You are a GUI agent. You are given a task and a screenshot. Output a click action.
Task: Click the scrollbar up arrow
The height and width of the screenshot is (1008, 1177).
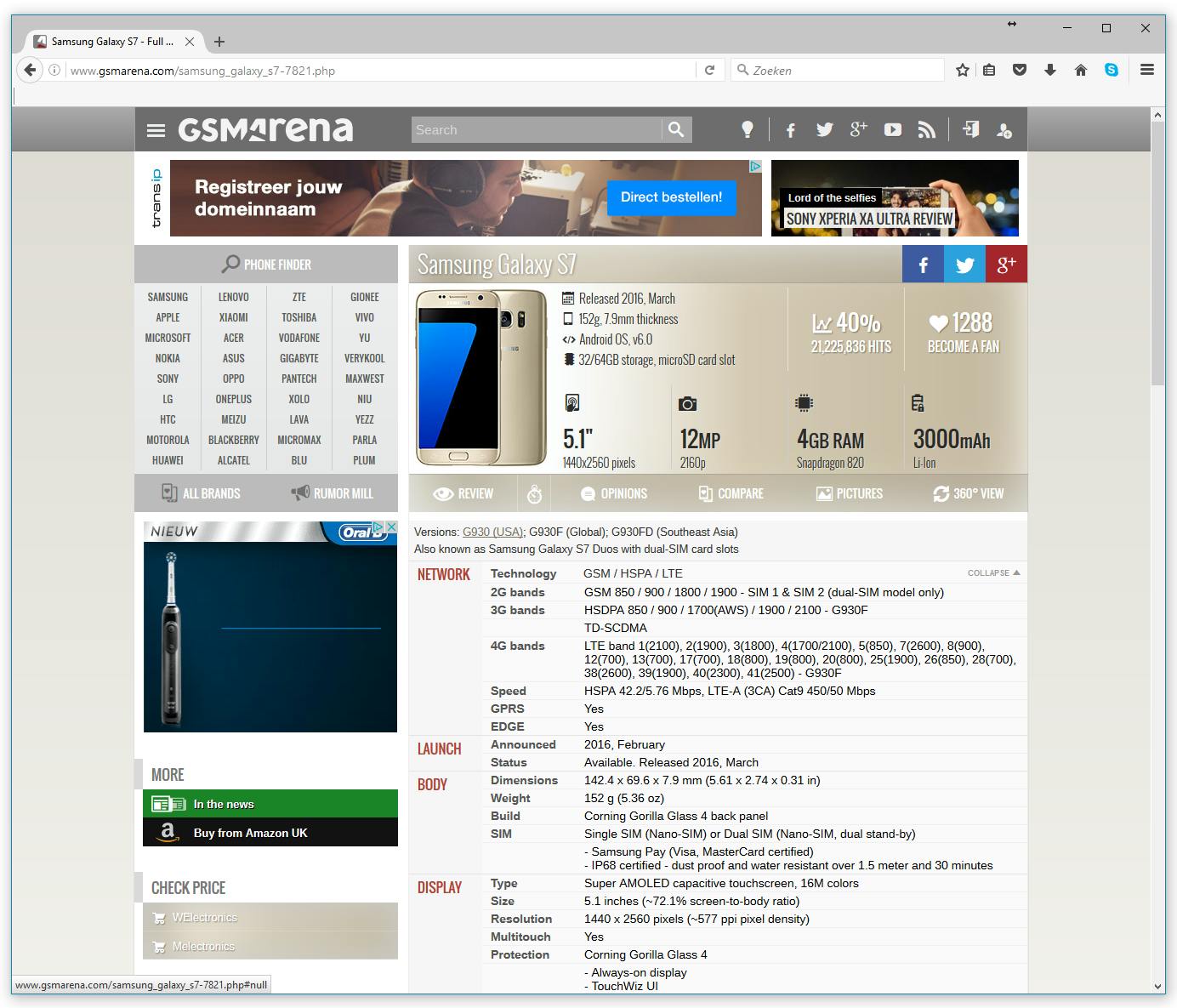pyautogui.click(x=1157, y=114)
